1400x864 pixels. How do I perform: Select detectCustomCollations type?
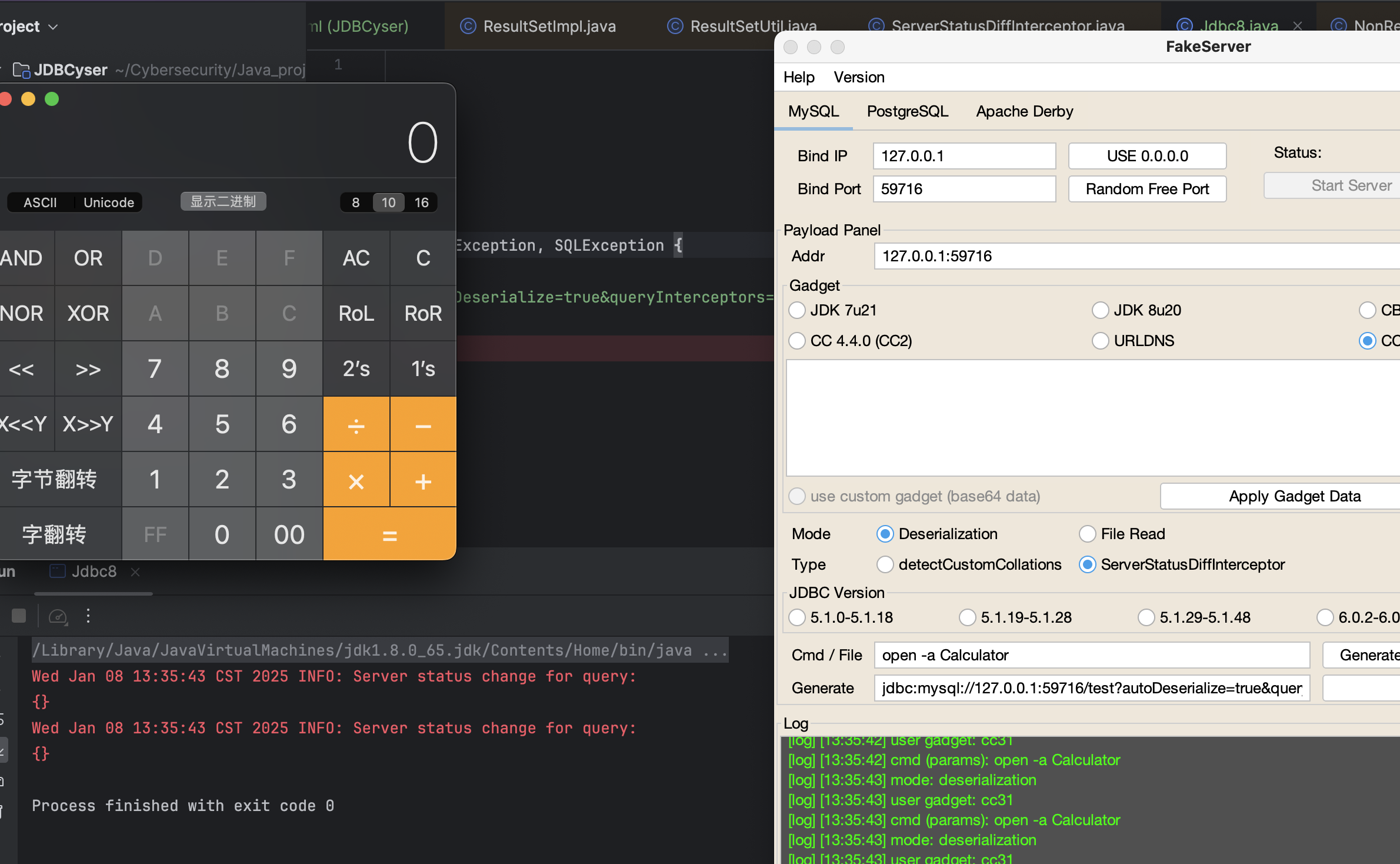[885, 564]
